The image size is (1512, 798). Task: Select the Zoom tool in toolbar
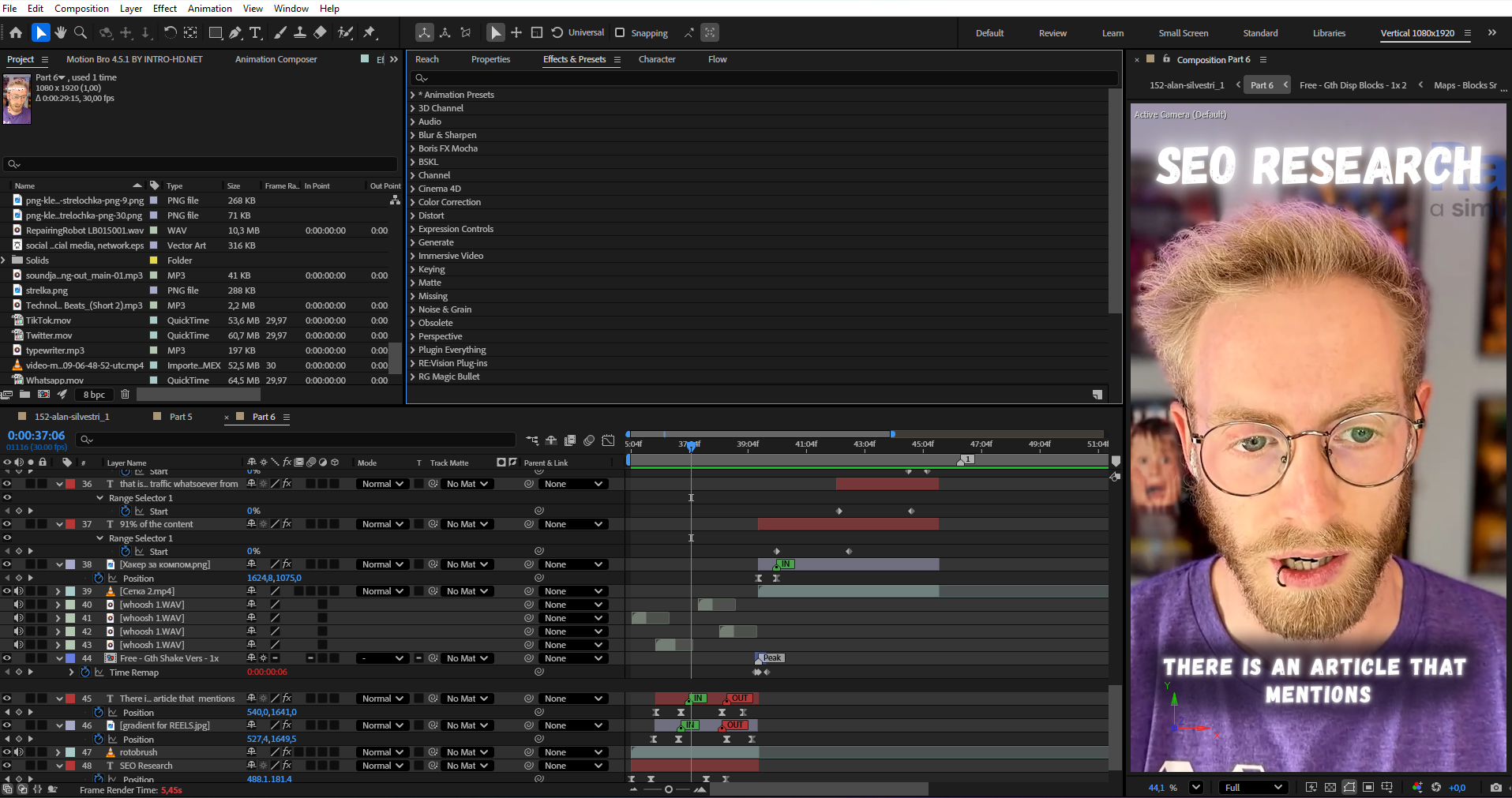click(81, 33)
